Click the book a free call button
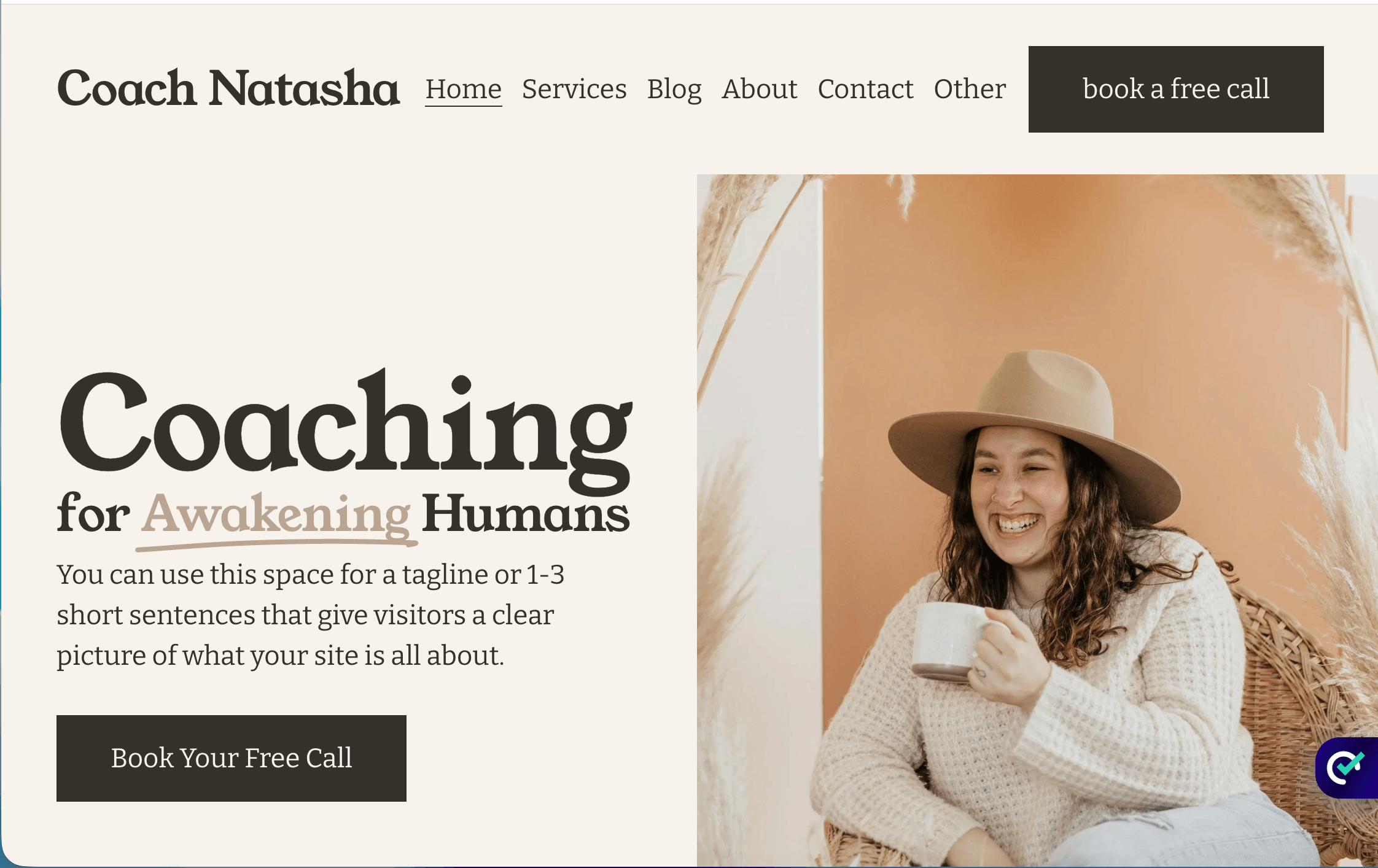 [x=1176, y=89]
